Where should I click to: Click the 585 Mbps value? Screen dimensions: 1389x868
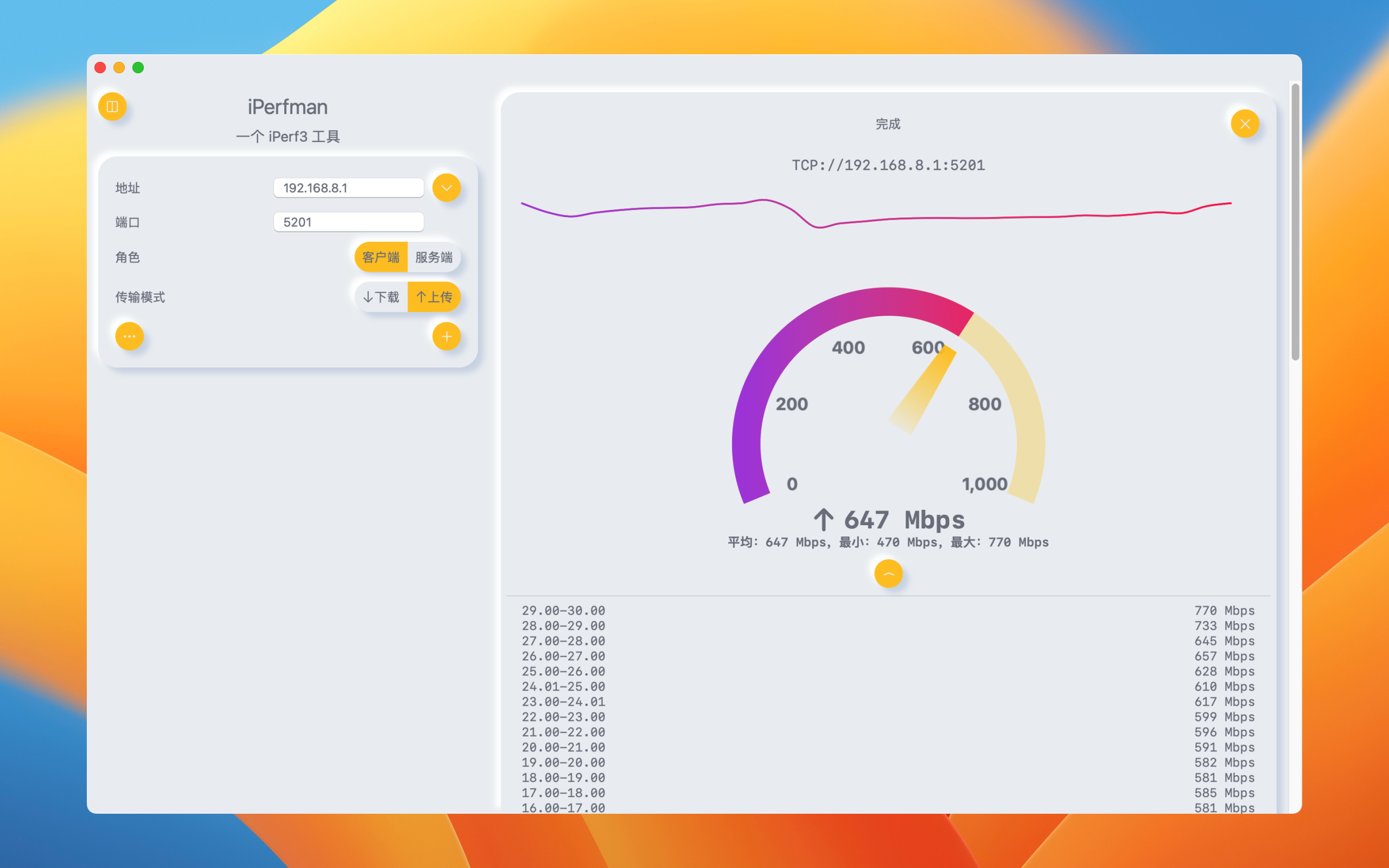[x=1224, y=793]
